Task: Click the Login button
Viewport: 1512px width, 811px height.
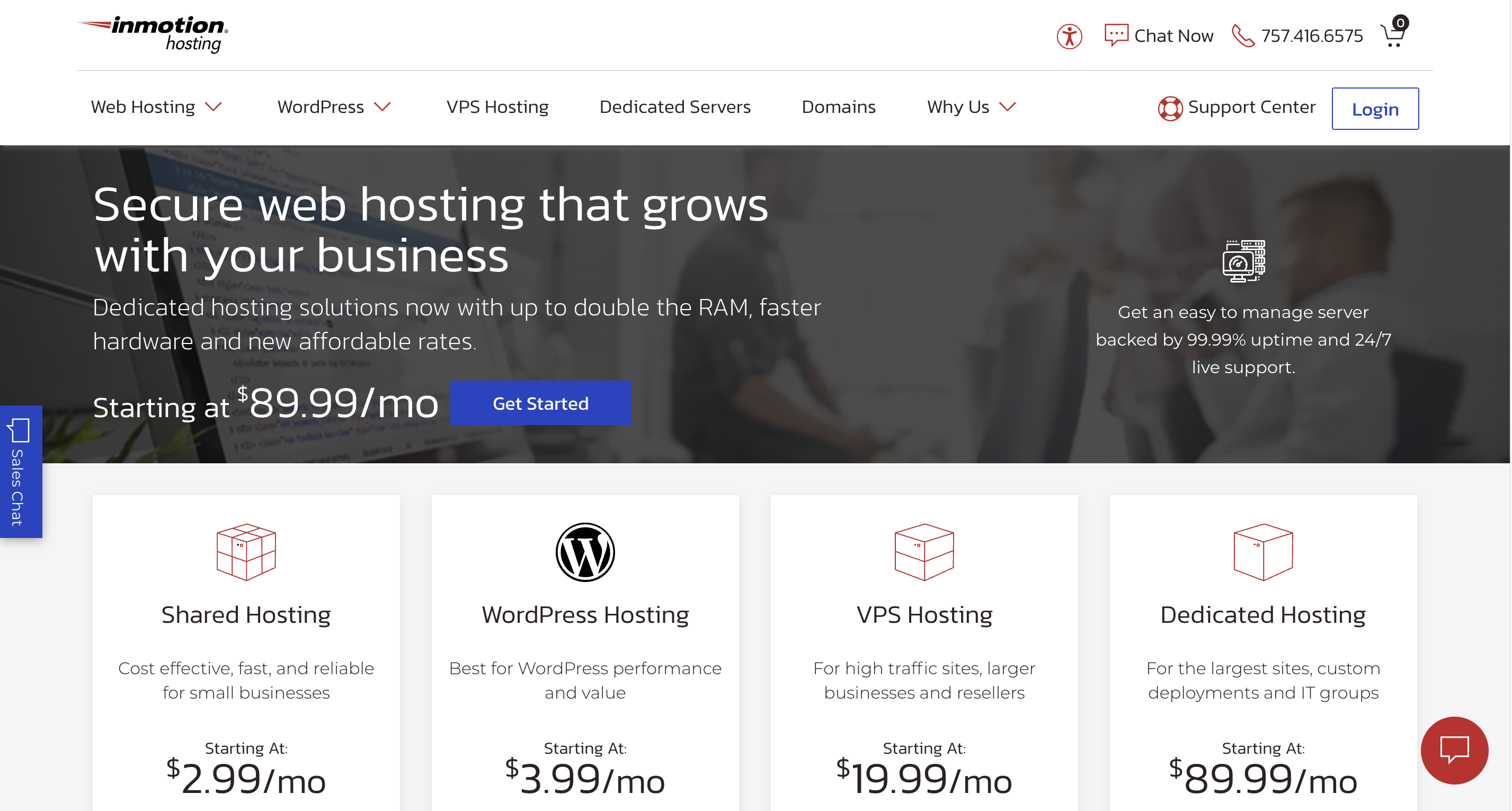Action: (x=1375, y=109)
